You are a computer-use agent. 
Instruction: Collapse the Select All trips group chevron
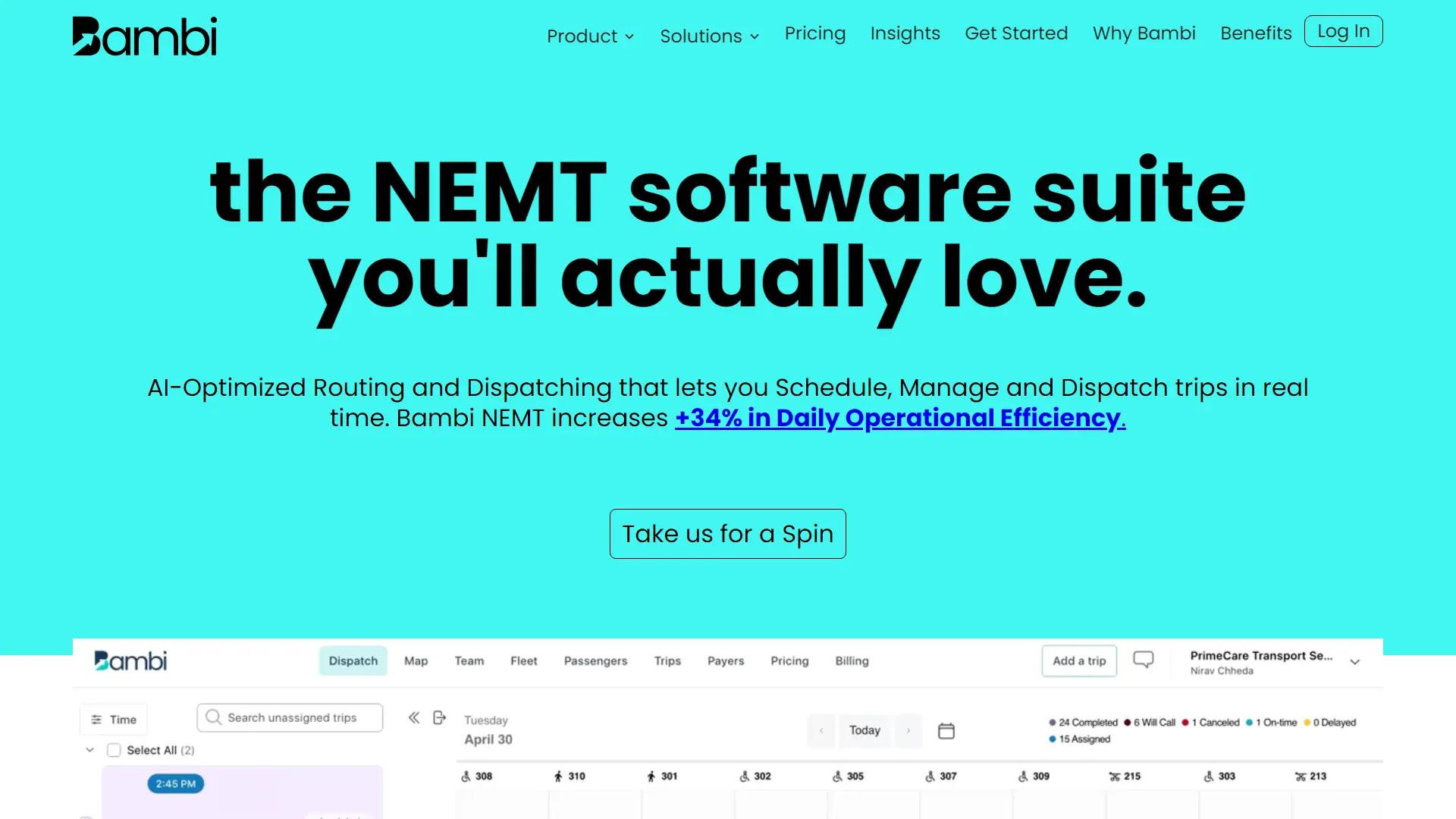tap(89, 750)
